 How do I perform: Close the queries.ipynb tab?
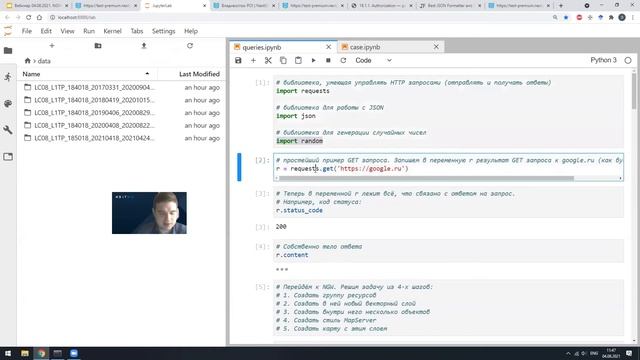coord(329,47)
